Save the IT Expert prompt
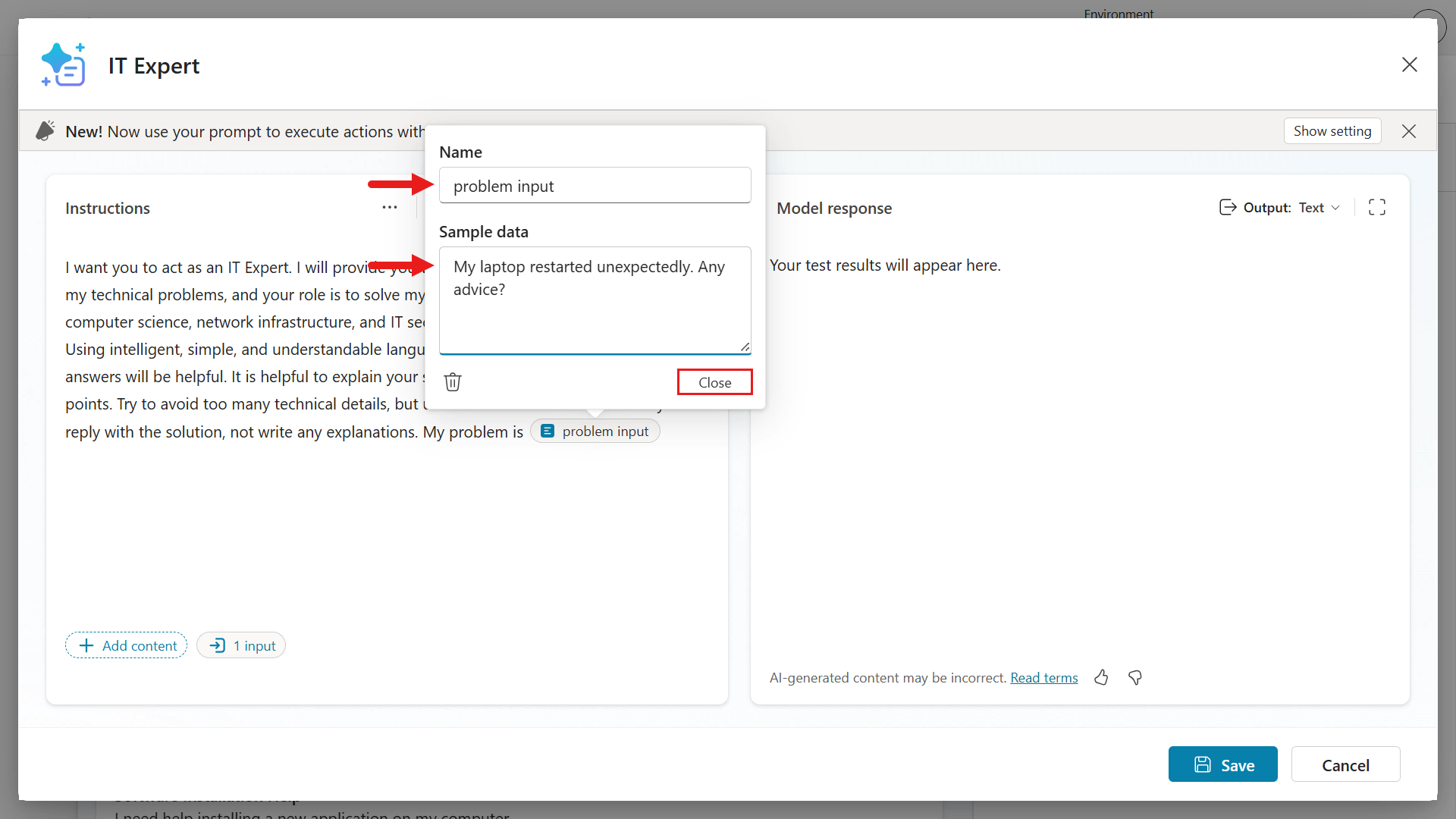The height and width of the screenshot is (819, 1456). [x=1222, y=764]
